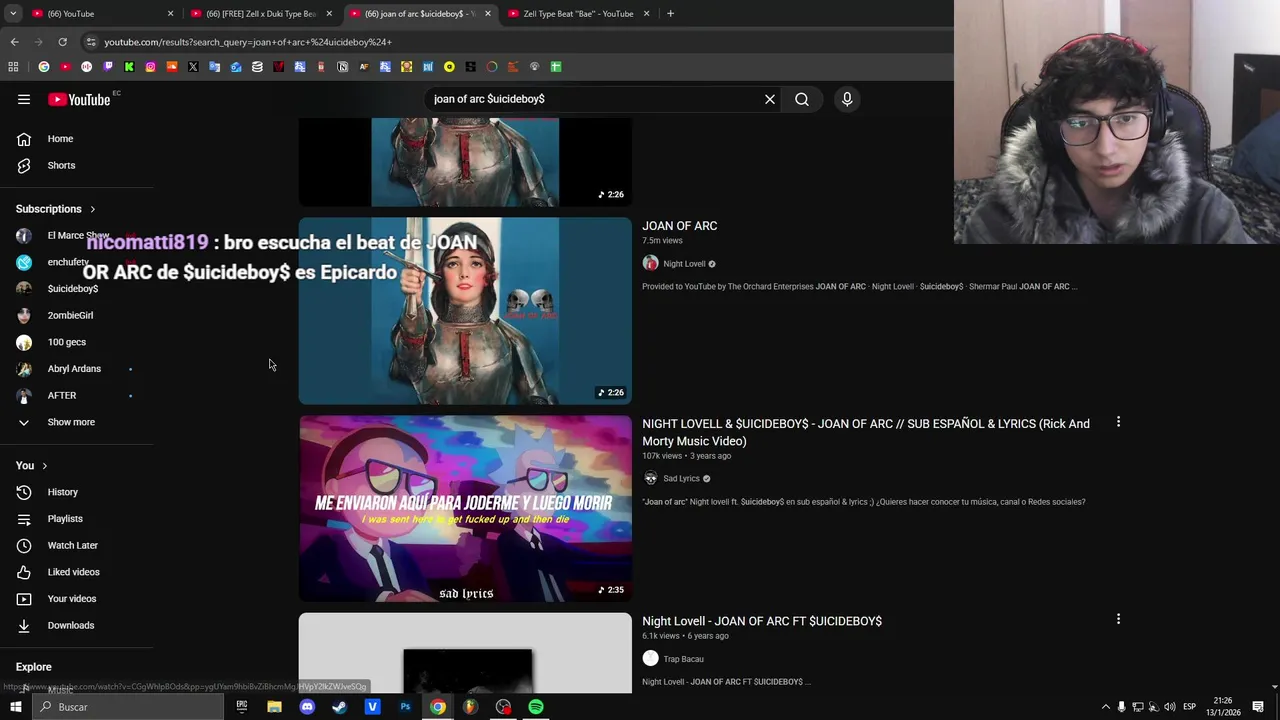The image size is (1280, 720).
Task: Go back with the browser arrow
Action: tap(14, 42)
